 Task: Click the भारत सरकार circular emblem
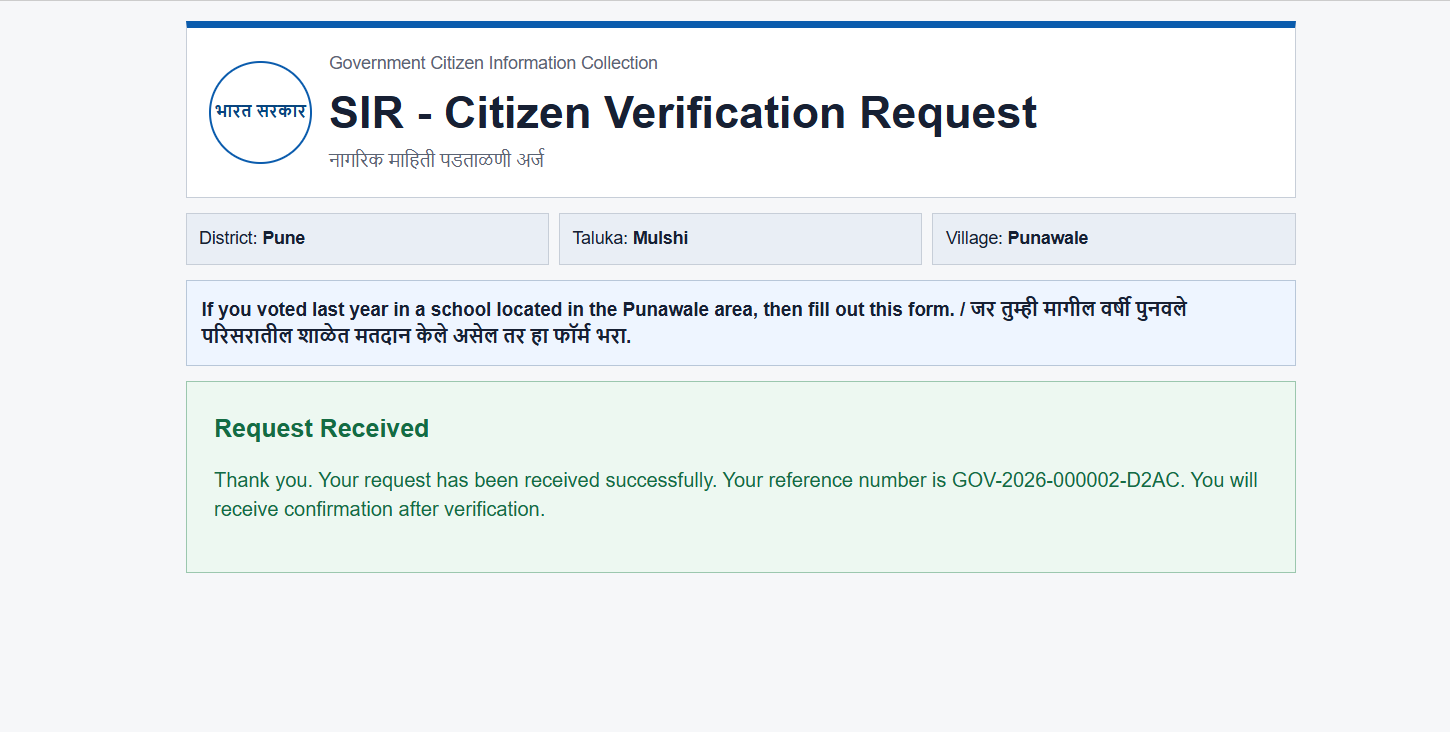pos(260,112)
